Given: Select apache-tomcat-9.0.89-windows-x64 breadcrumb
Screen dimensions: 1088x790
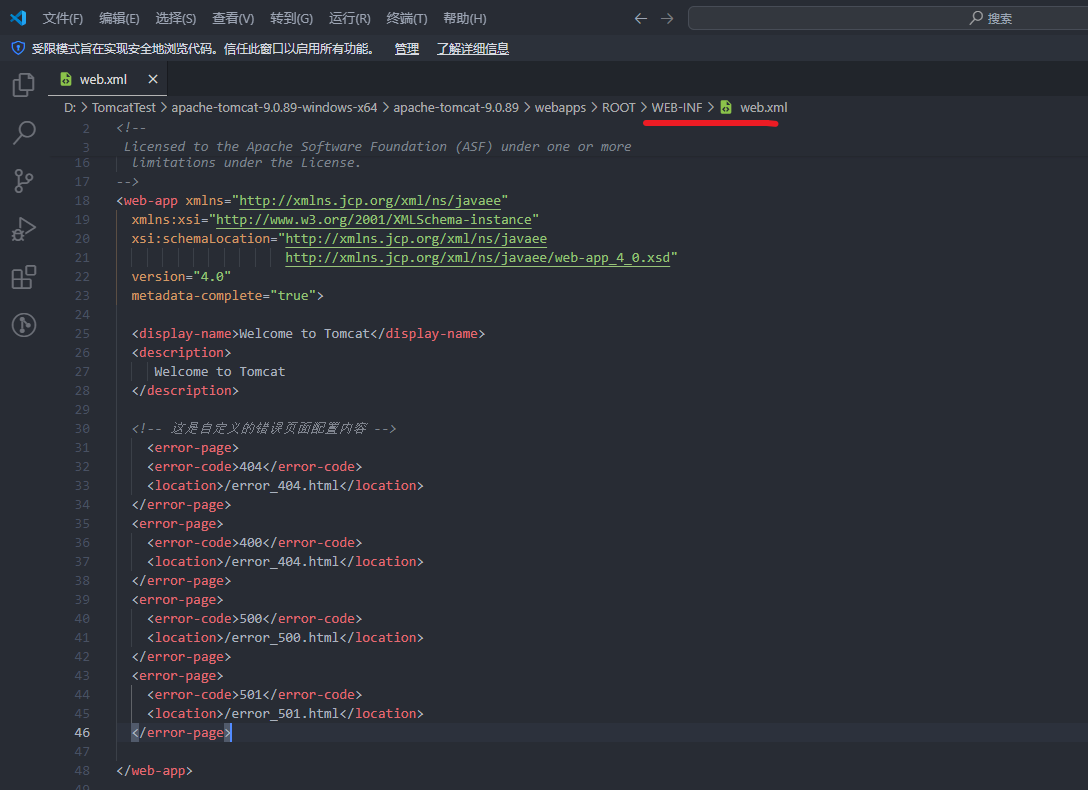Looking at the screenshot, I should click(274, 108).
